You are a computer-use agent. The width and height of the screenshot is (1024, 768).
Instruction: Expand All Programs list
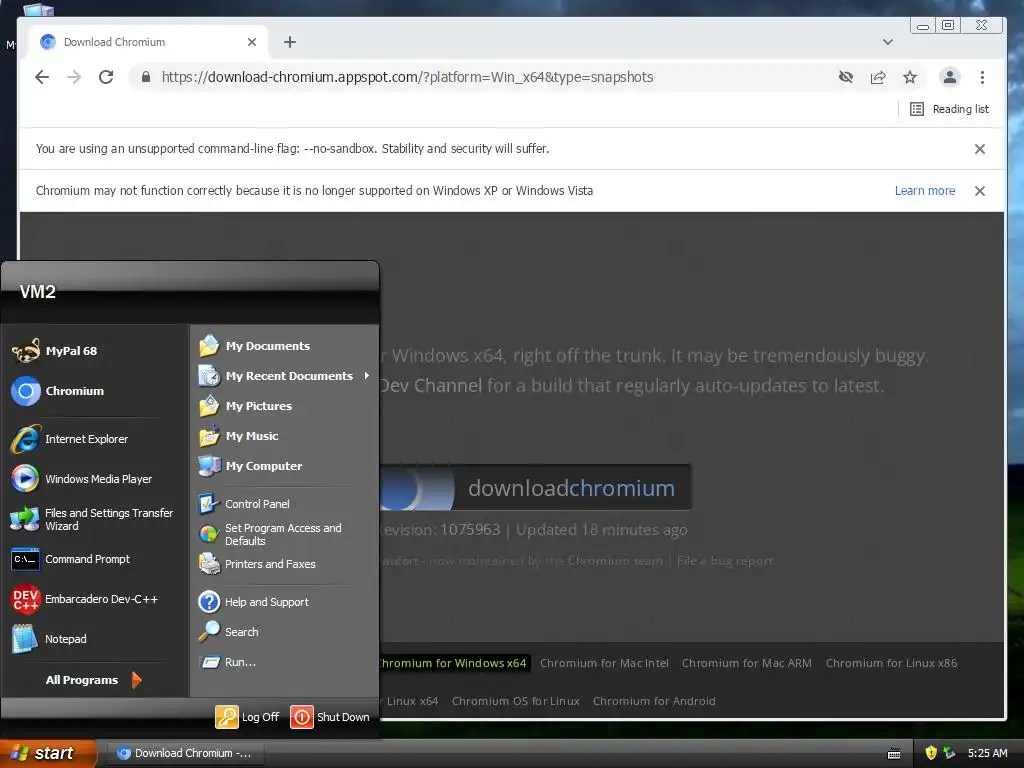[x=95, y=680]
